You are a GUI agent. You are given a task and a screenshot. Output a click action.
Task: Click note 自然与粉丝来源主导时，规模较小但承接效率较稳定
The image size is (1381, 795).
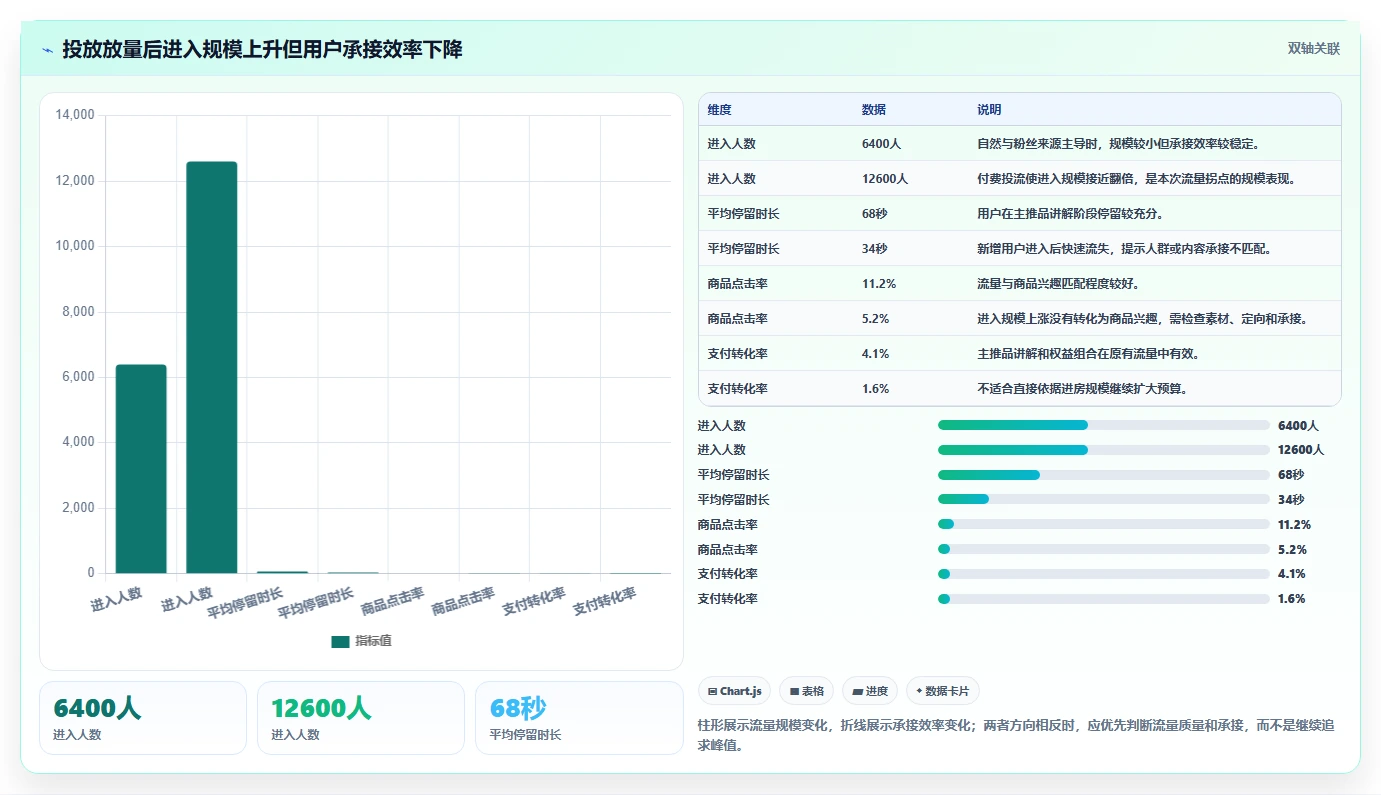click(1119, 144)
